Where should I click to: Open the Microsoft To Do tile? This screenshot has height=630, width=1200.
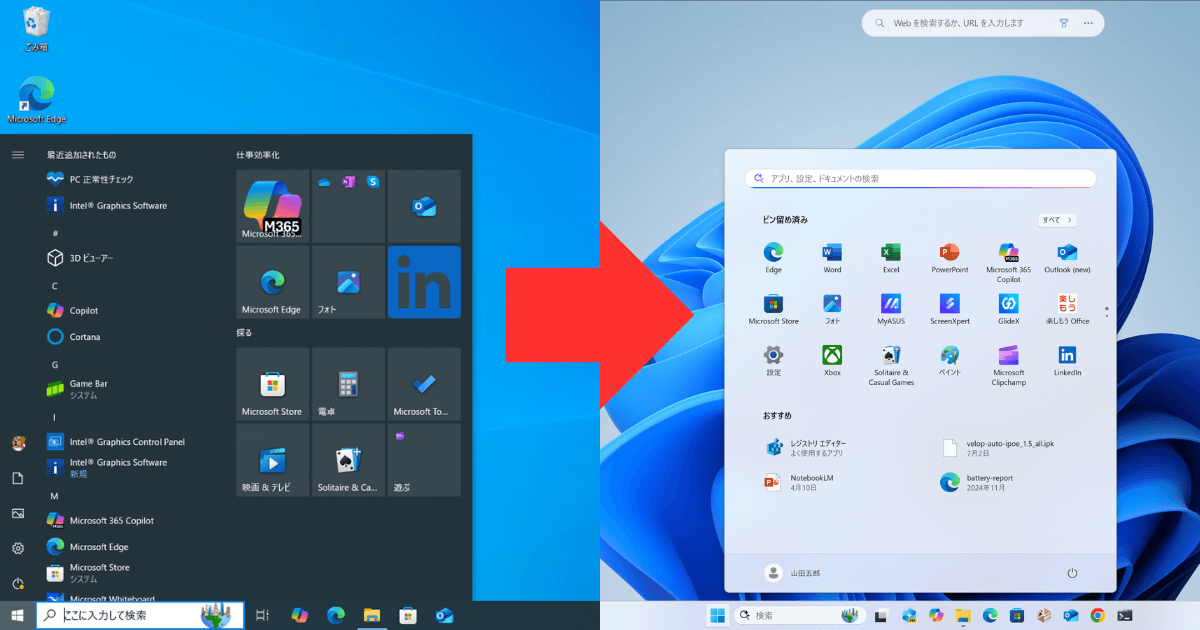click(x=424, y=384)
